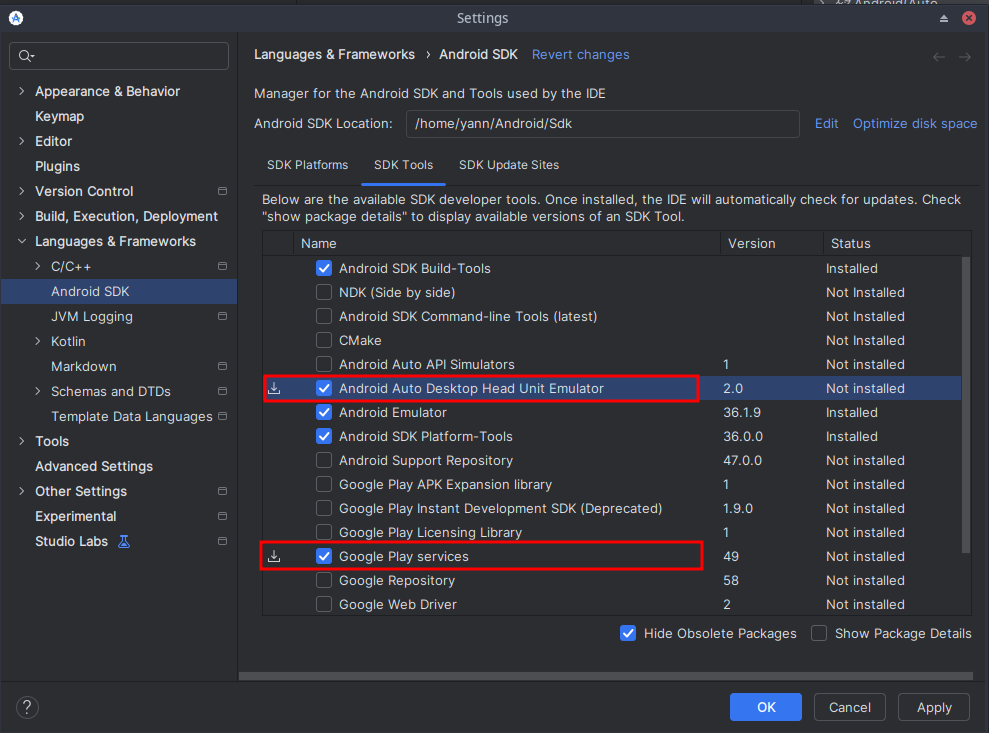Viewport: 989px width, 733px height.
Task: Expand the Kotlin settings node
Action: click(38, 341)
